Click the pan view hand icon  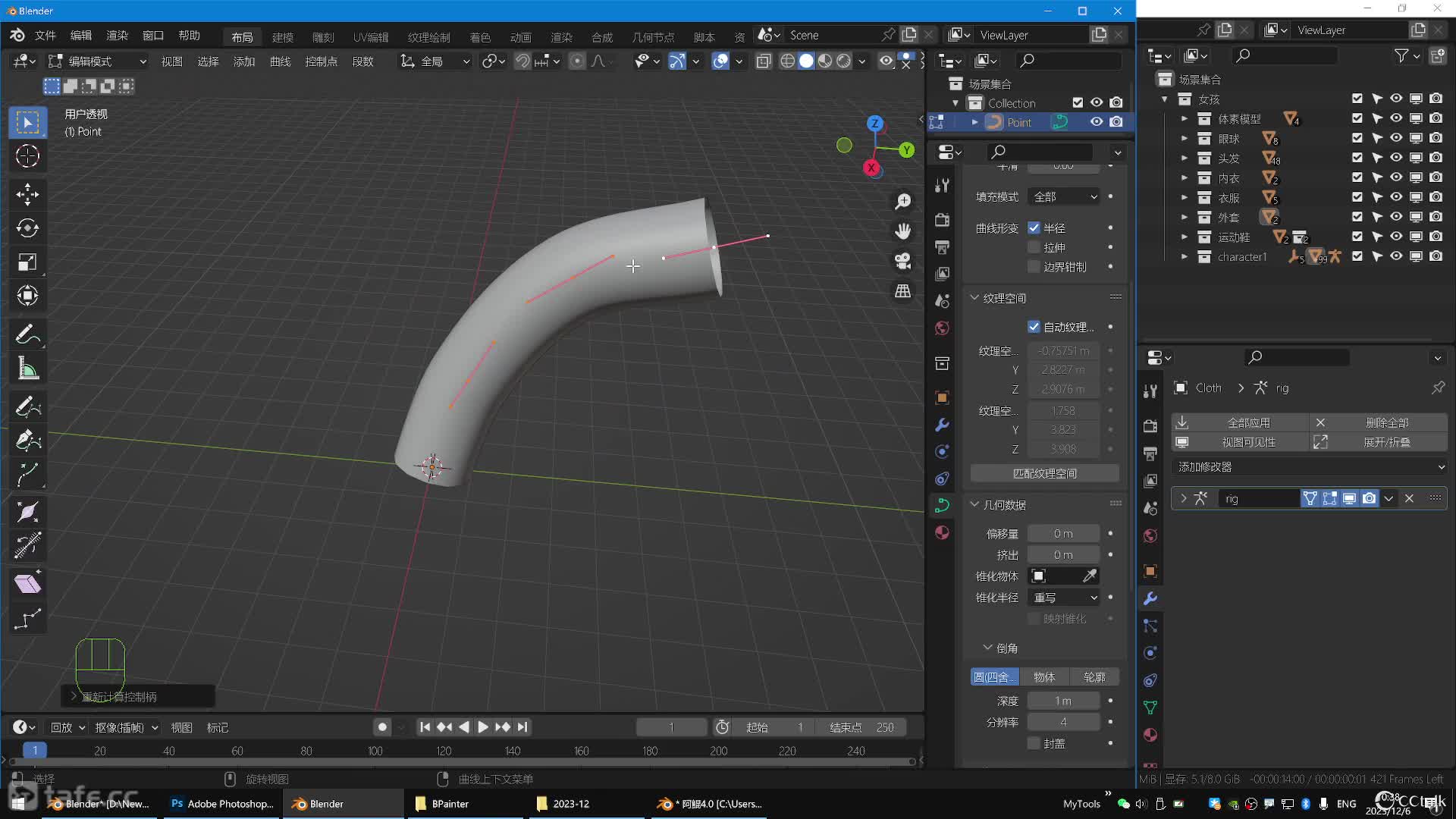tap(902, 231)
